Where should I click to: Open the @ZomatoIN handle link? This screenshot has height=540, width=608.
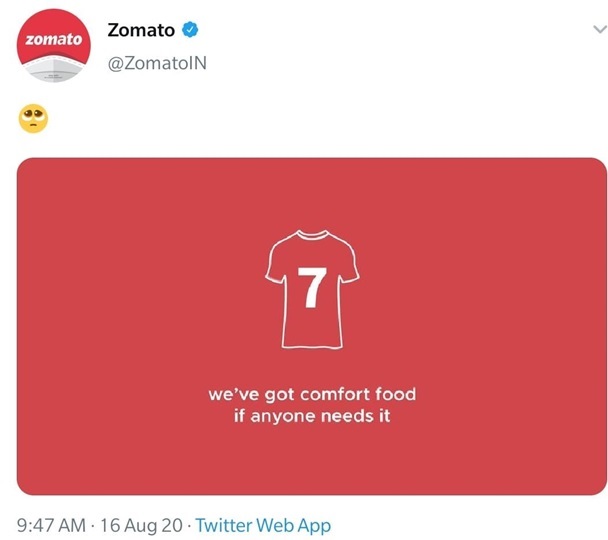click(157, 63)
